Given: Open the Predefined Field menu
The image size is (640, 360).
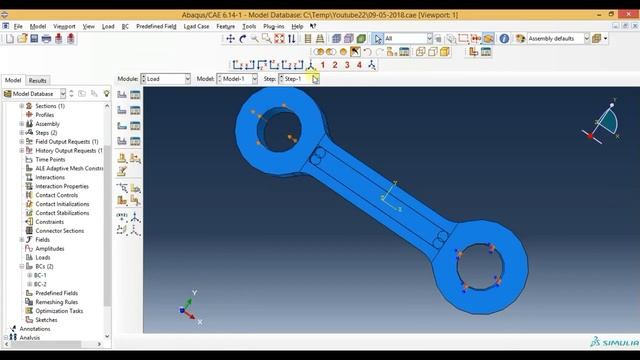Looking at the screenshot, I should (156, 26).
